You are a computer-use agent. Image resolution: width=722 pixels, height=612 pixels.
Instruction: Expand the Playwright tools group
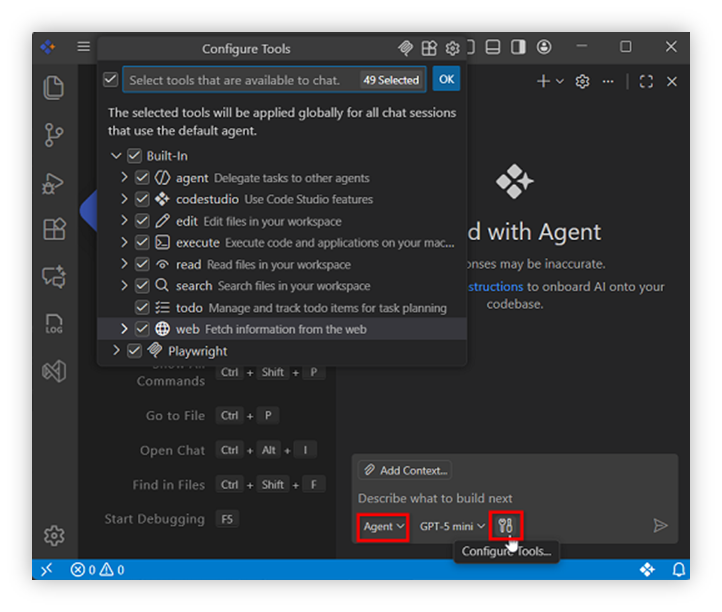tap(117, 351)
